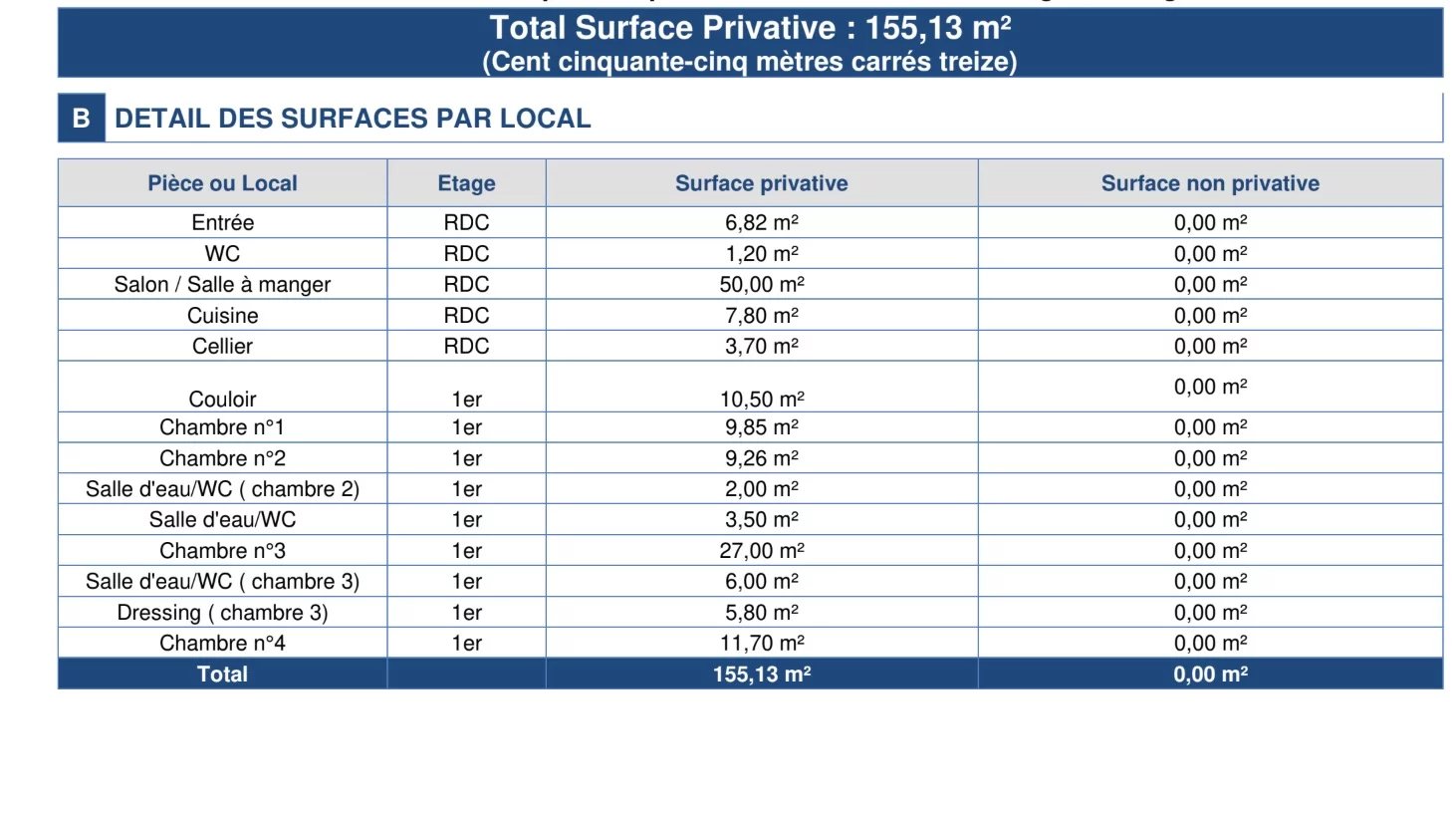
Task: Select the 'Surface non privative' column header
Action: [x=1209, y=183]
